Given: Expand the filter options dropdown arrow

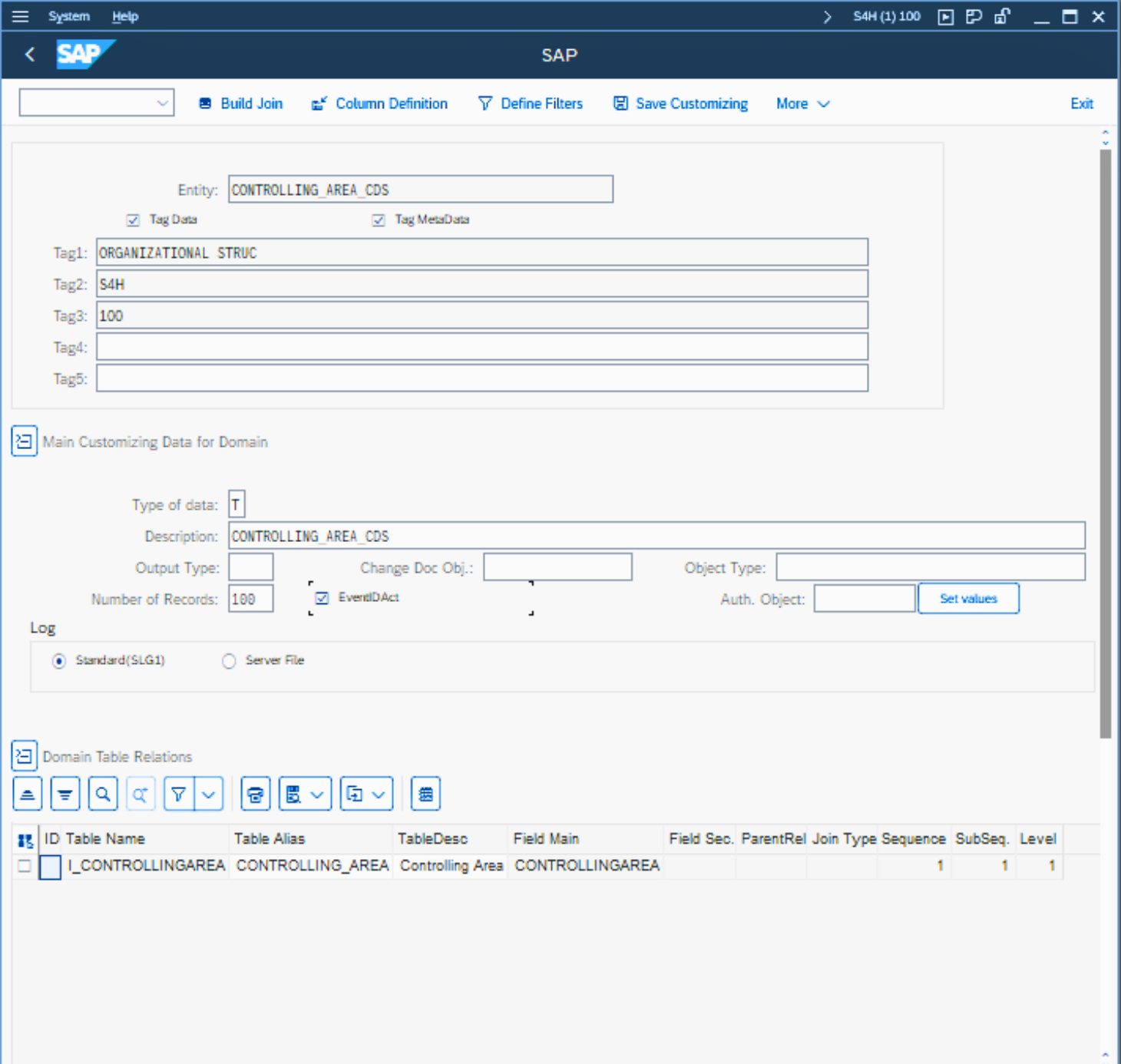Looking at the screenshot, I should tap(209, 794).
